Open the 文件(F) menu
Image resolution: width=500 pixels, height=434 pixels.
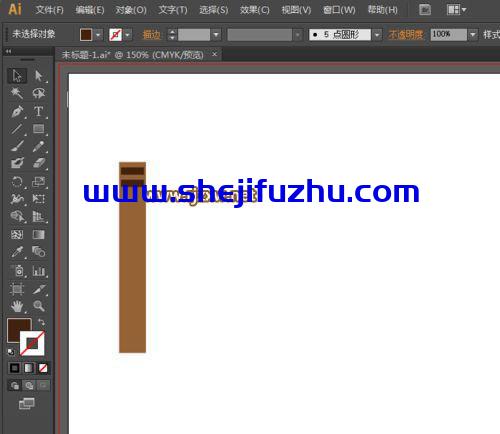(49, 10)
